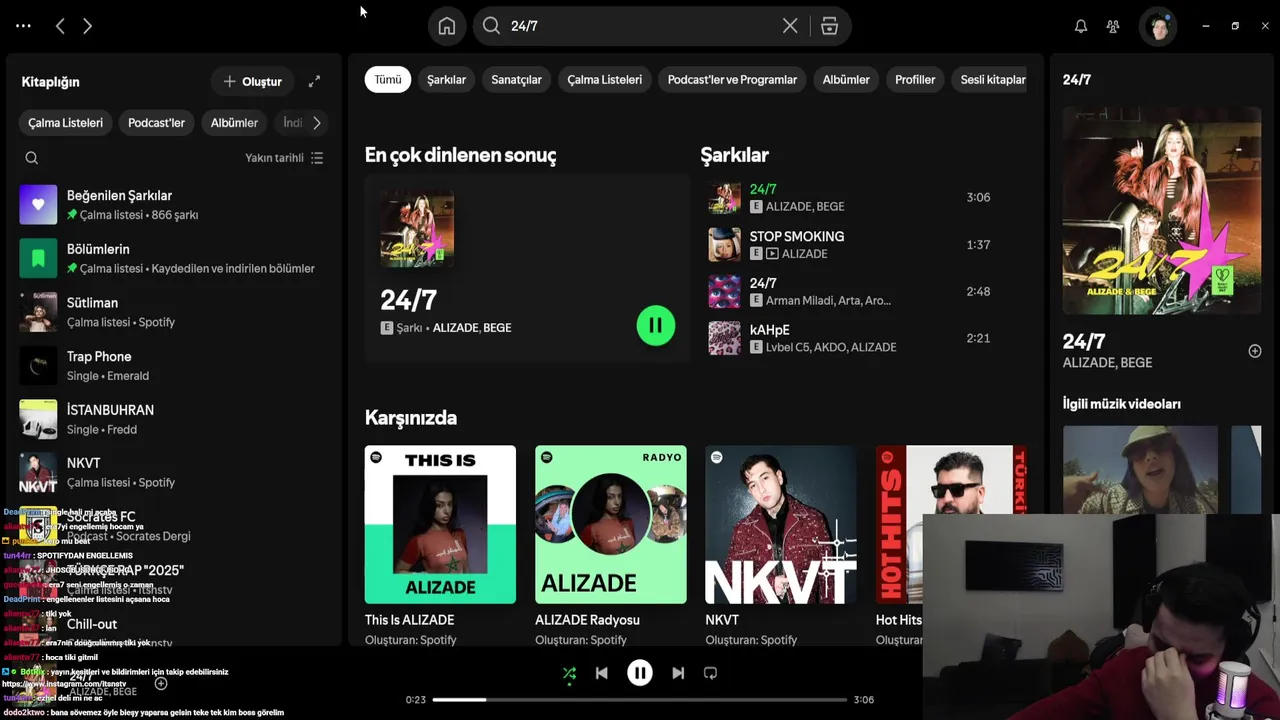Open the NKVT playlist card

point(781,545)
